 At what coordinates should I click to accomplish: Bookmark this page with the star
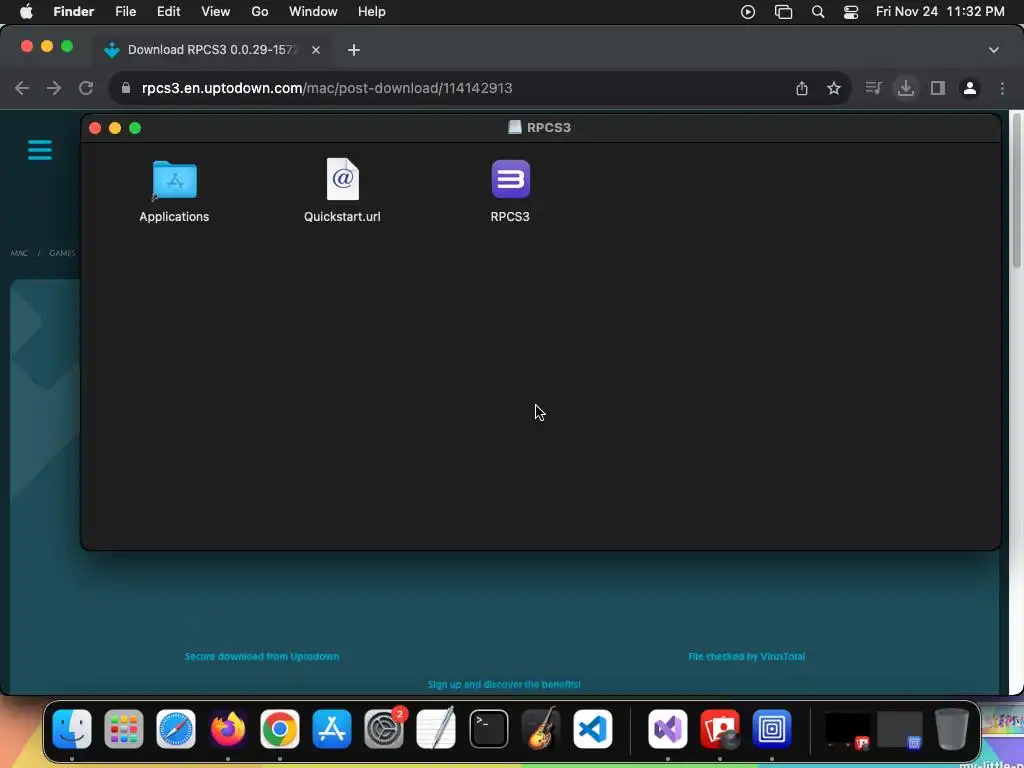pyautogui.click(x=834, y=88)
